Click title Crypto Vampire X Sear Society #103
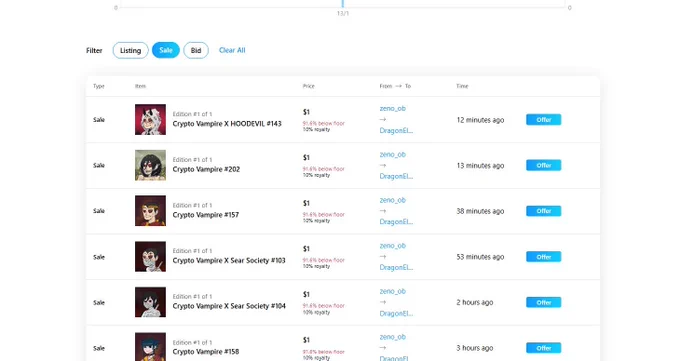The height and width of the screenshot is (361, 680). 229,260
